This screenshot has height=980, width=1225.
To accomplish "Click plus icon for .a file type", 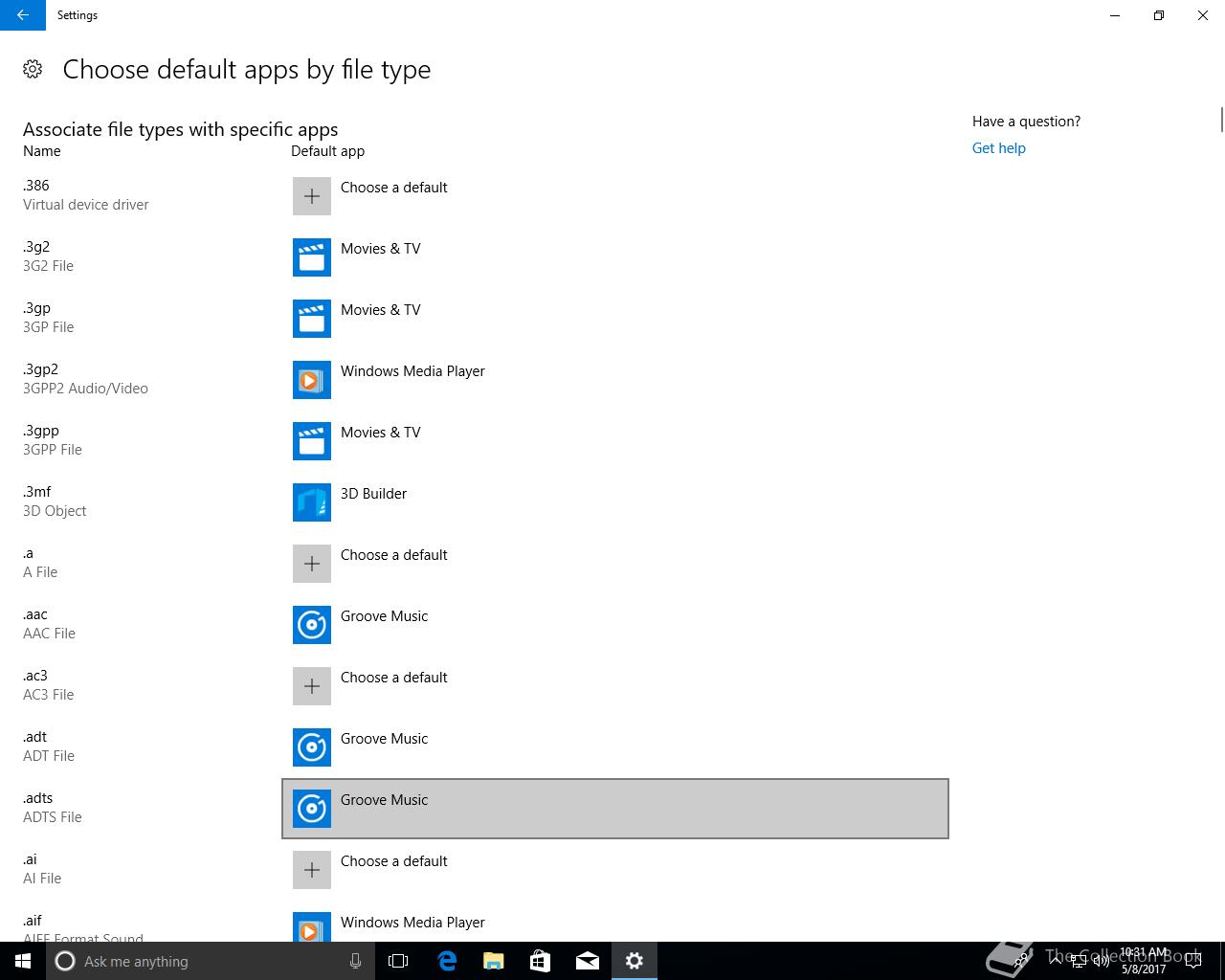I will 312,564.
